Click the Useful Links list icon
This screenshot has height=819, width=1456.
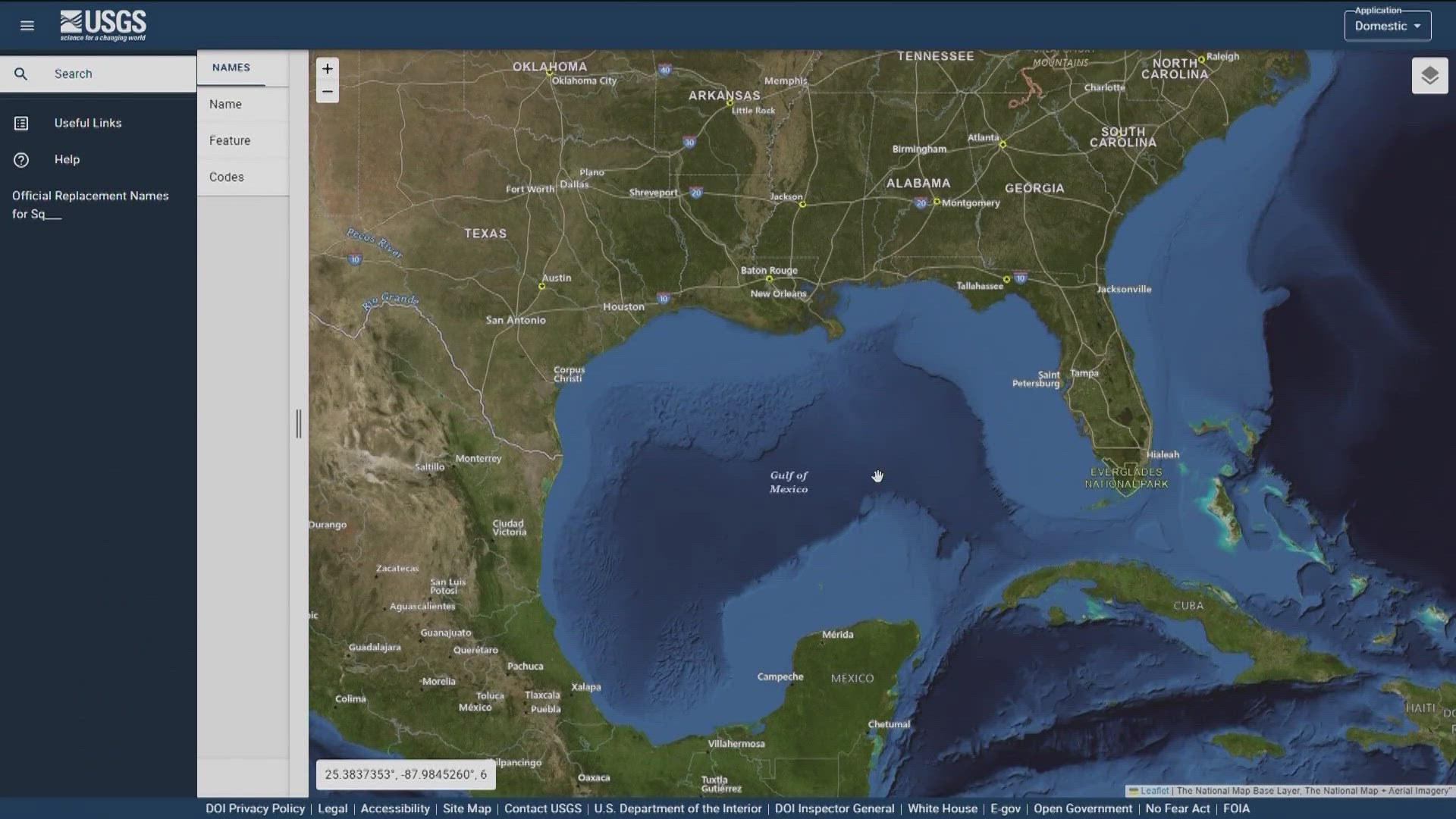coord(20,122)
